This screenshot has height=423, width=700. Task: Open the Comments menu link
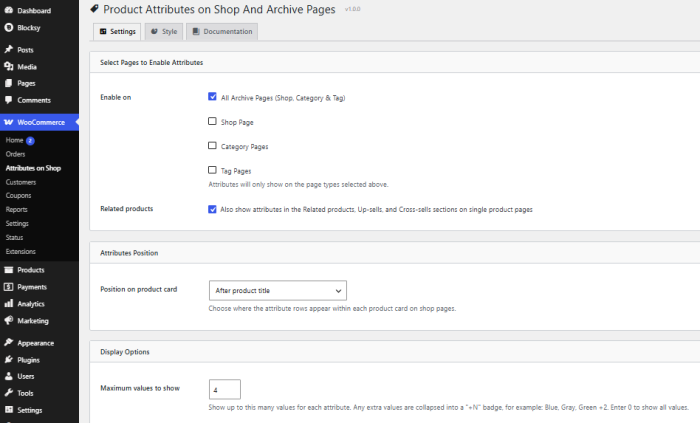point(34,100)
